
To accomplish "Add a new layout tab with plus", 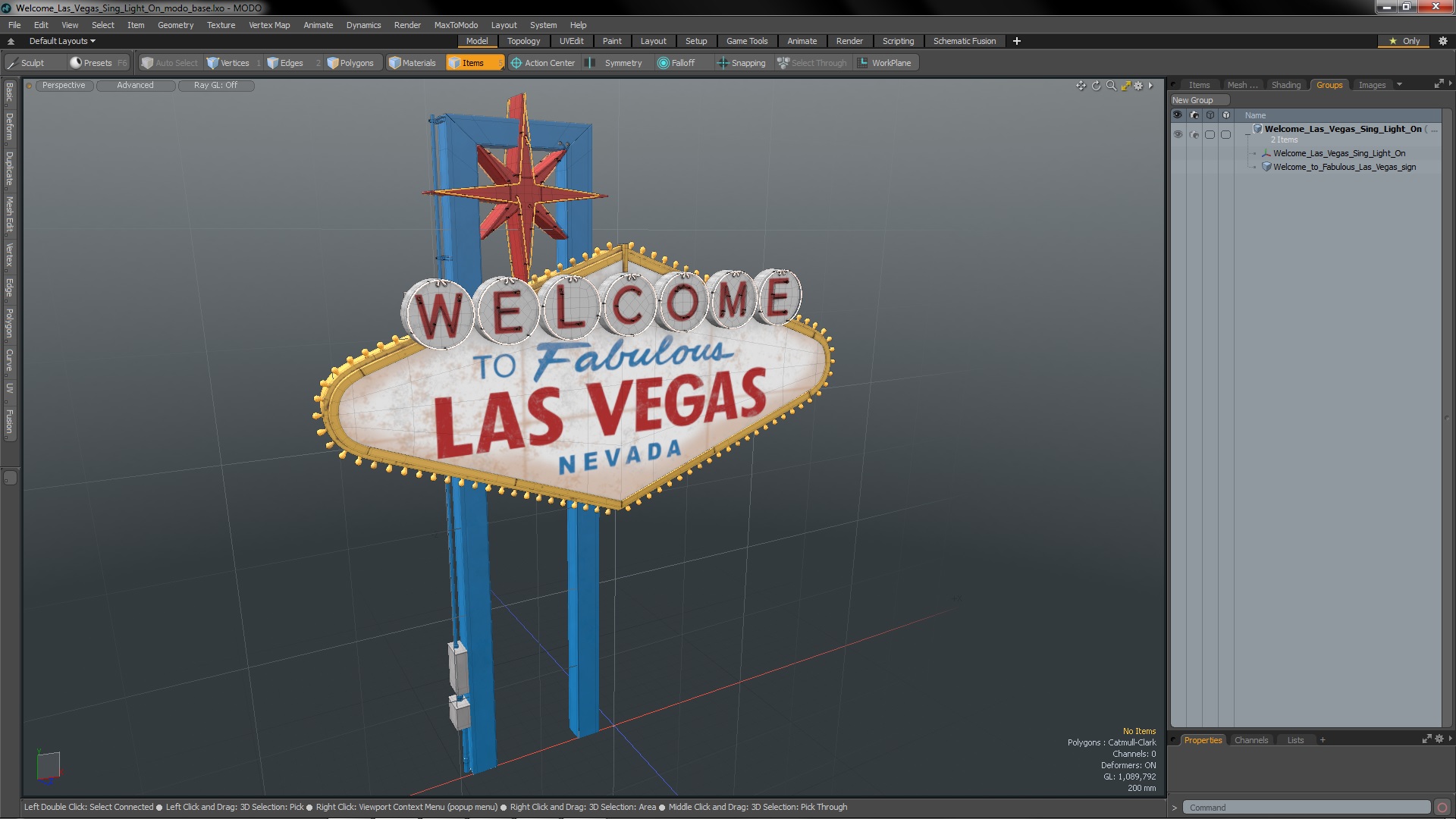I will pyautogui.click(x=1017, y=41).
